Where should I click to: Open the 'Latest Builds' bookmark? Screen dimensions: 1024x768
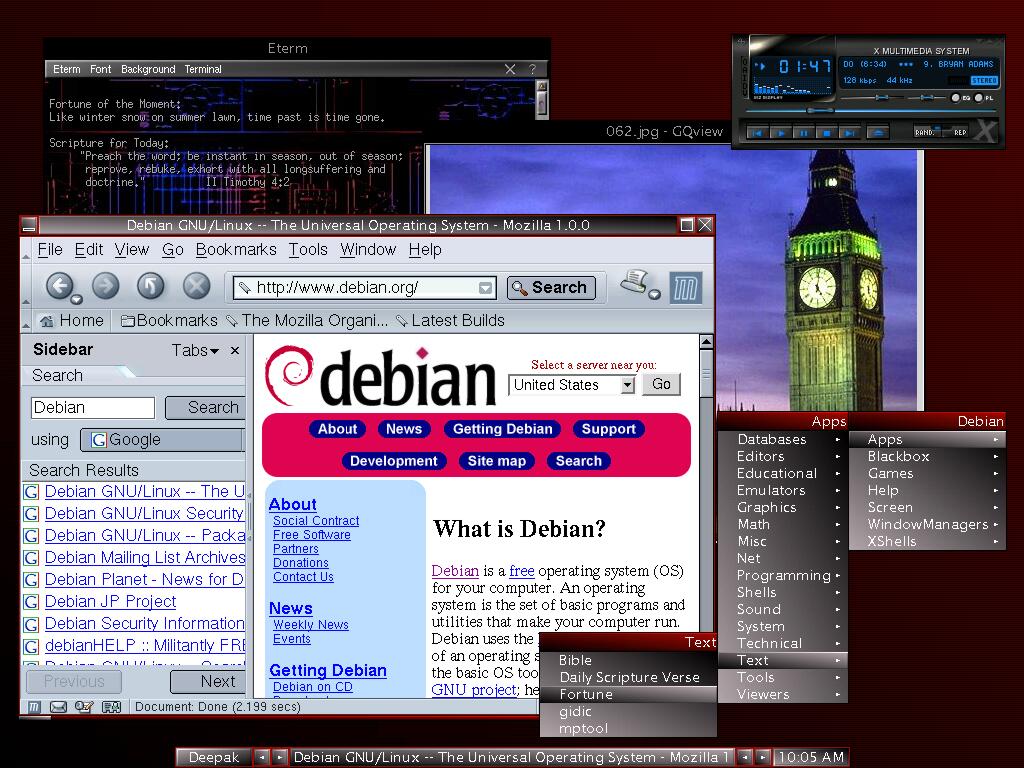pos(451,321)
